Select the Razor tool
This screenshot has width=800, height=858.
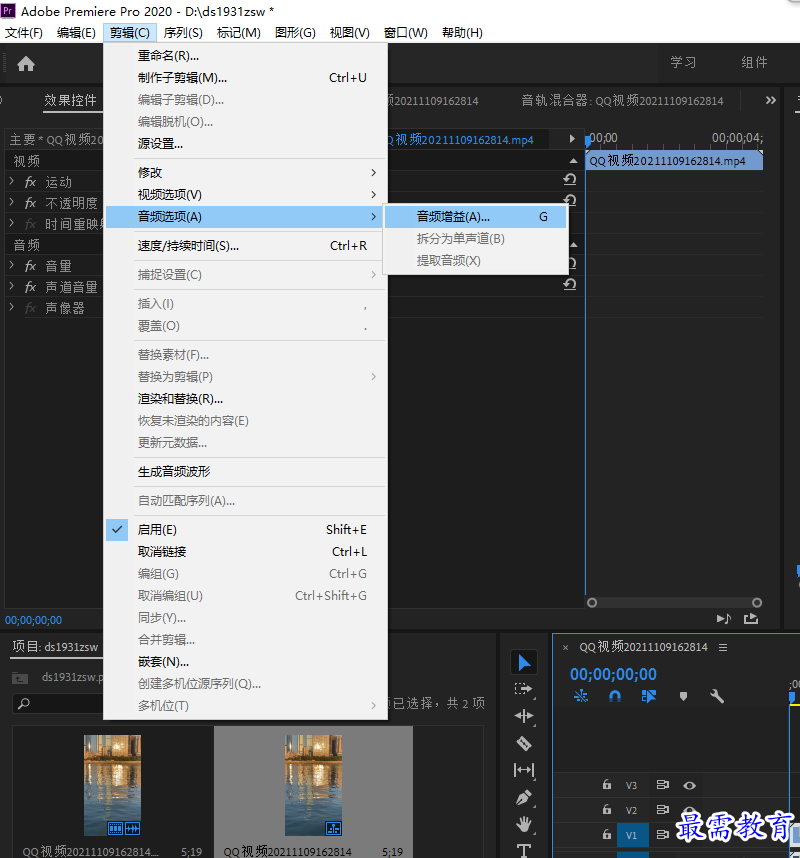[524, 743]
